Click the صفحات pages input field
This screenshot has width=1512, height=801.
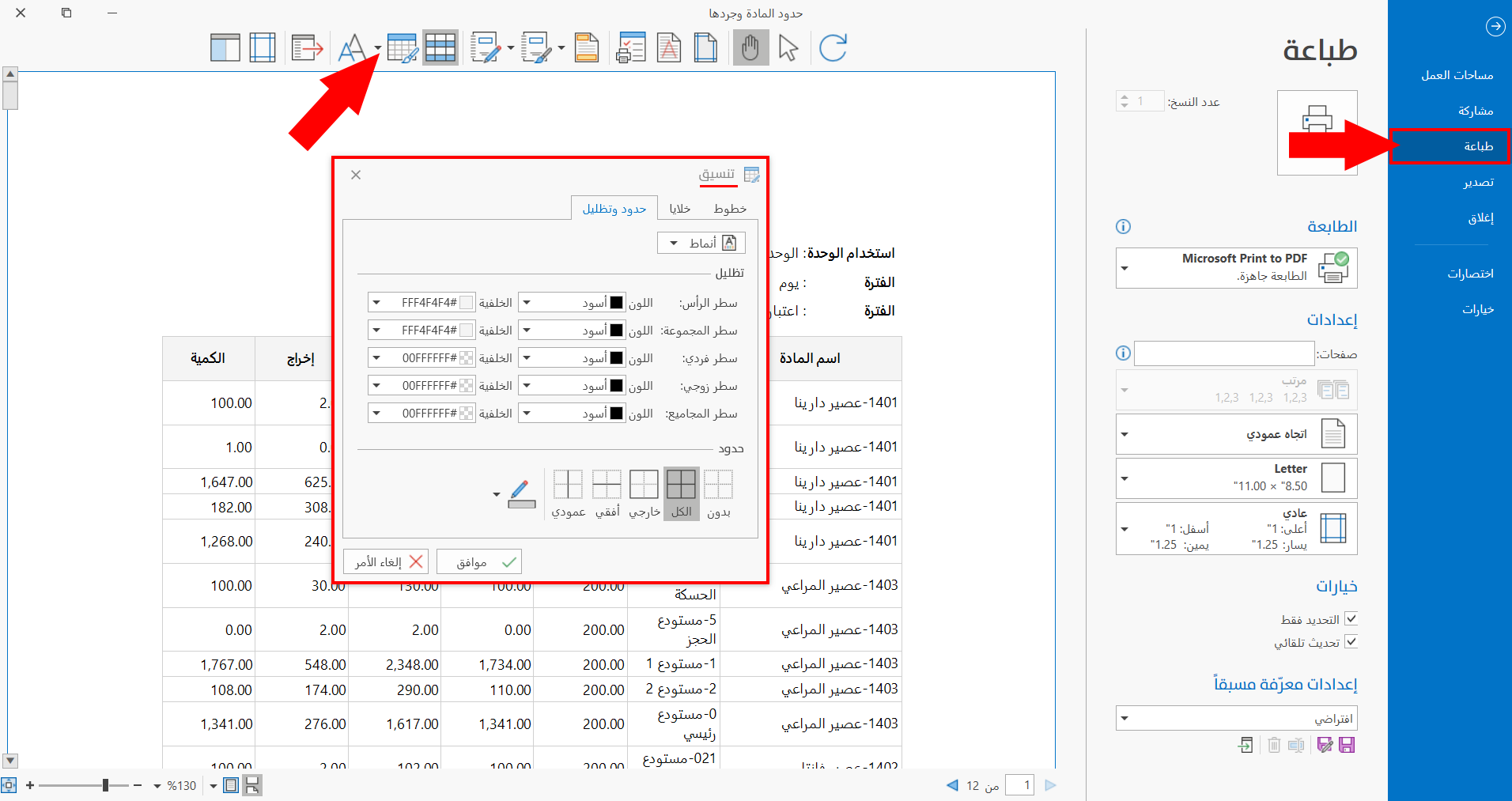[x=1224, y=353]
